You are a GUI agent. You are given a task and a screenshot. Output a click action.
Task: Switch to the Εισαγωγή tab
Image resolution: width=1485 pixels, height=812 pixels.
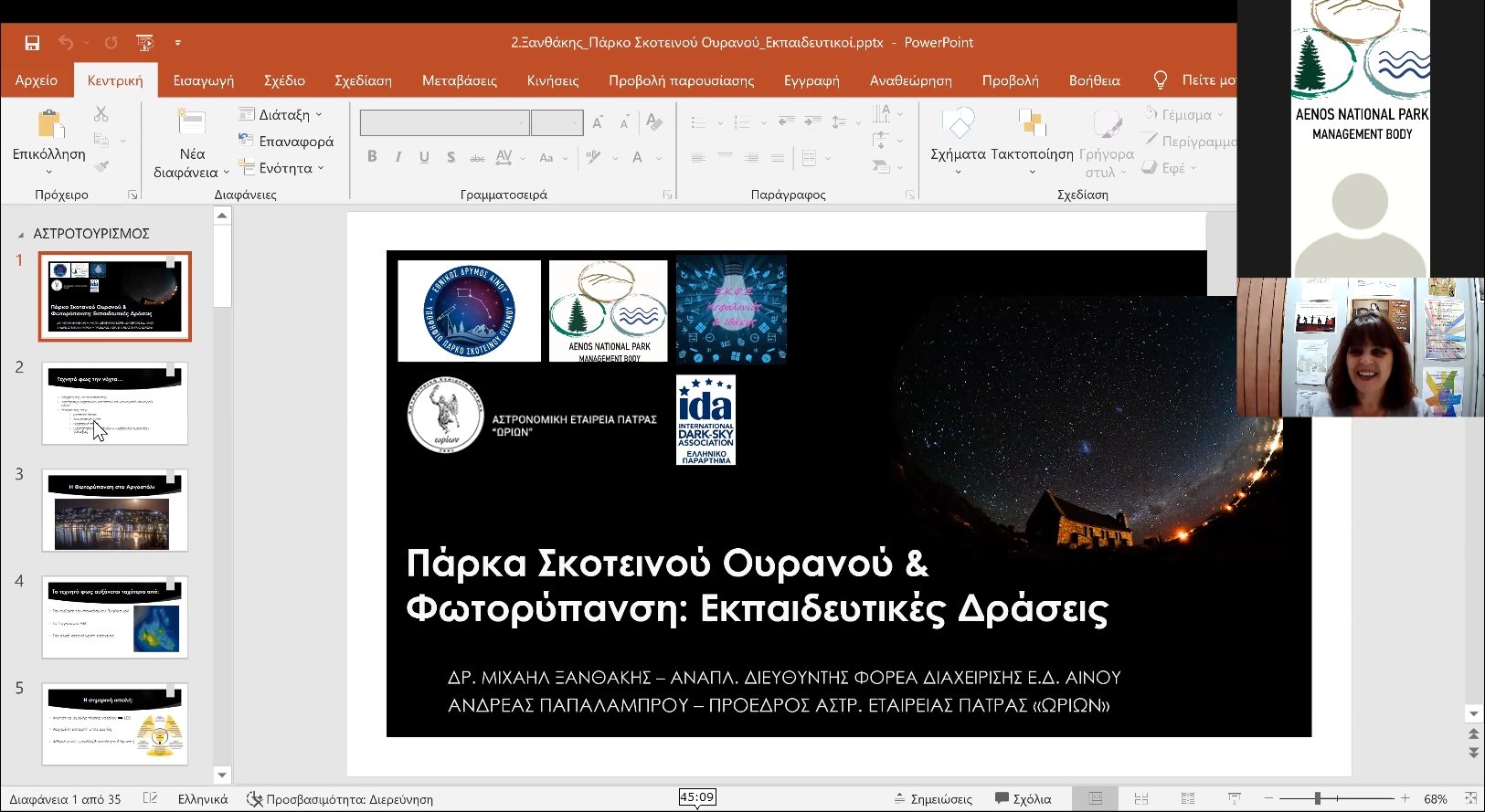click(x=204, y=80)
